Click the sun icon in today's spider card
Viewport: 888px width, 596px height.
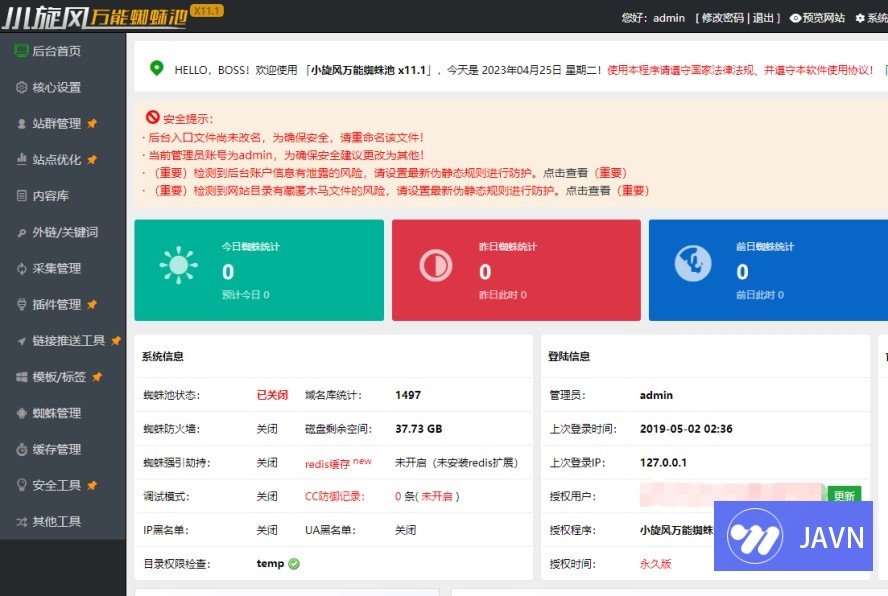point(178,265)
